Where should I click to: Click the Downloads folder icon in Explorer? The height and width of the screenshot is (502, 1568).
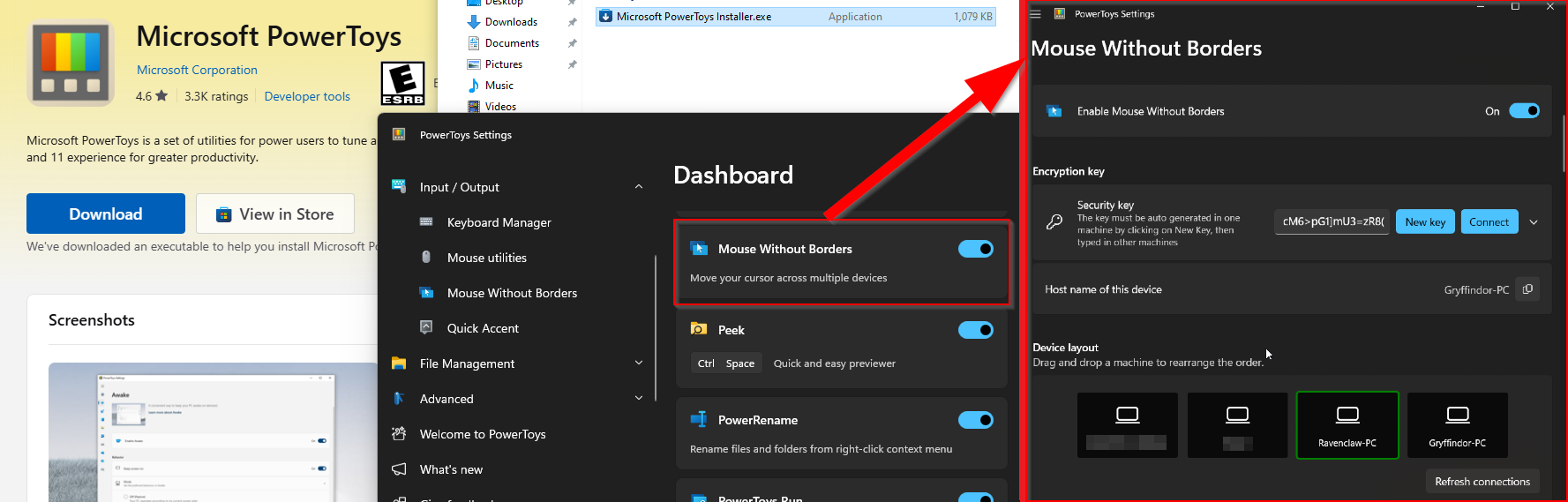click(474, 21)
